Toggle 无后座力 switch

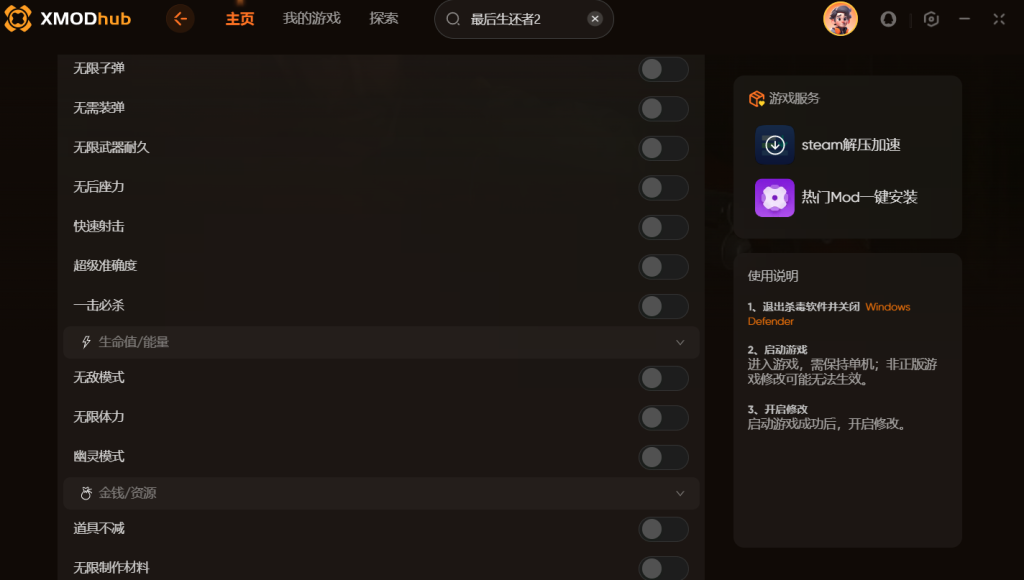click(x=663, y=187)
